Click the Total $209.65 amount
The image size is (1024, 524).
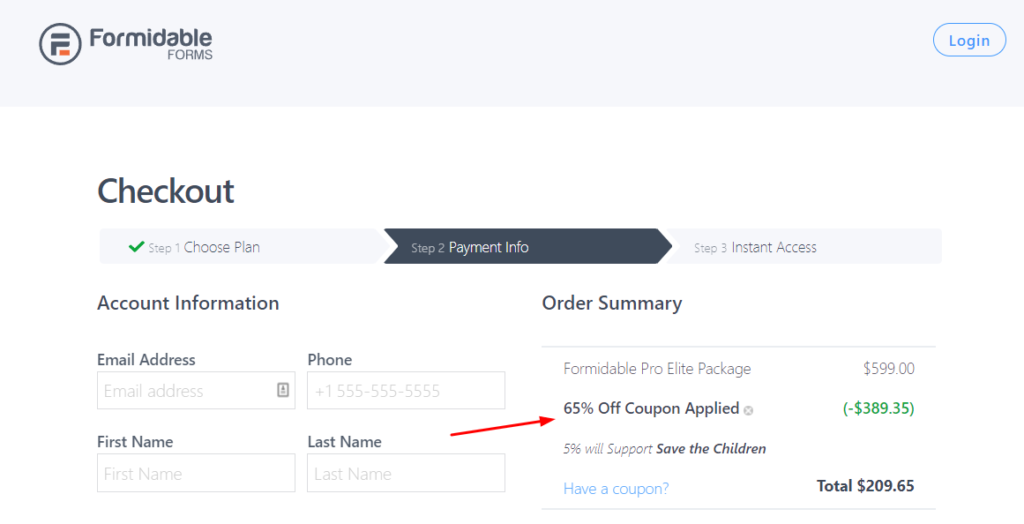pos(865,485)
